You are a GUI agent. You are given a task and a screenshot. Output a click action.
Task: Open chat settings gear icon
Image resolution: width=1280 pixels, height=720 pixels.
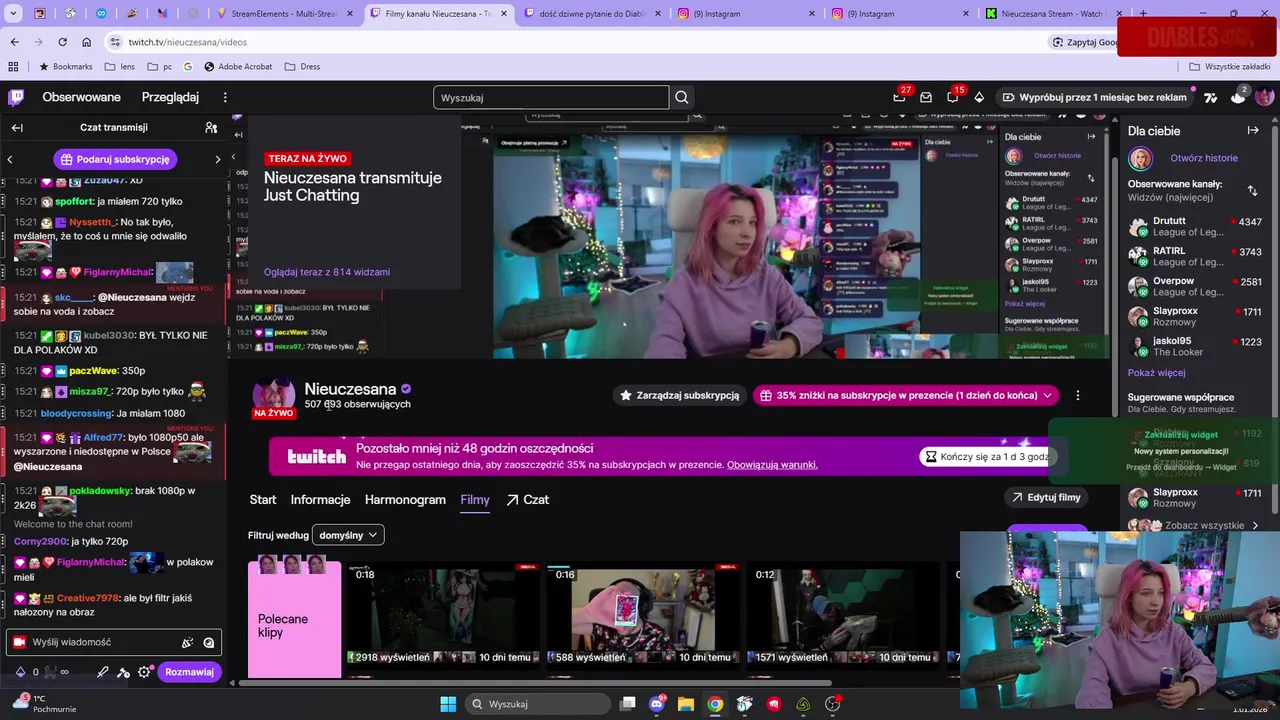click(145, 672)
